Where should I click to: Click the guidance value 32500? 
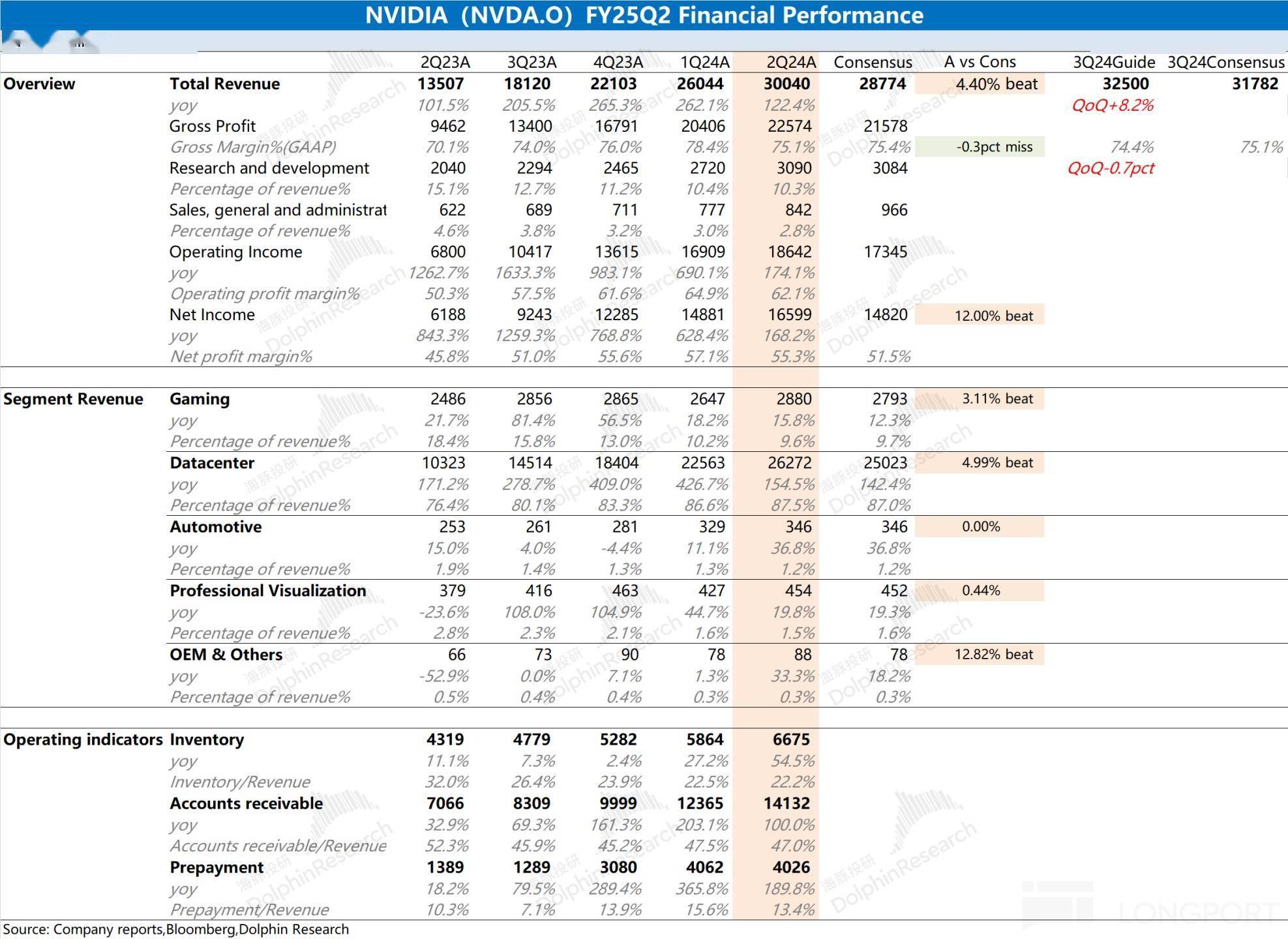1126,83
